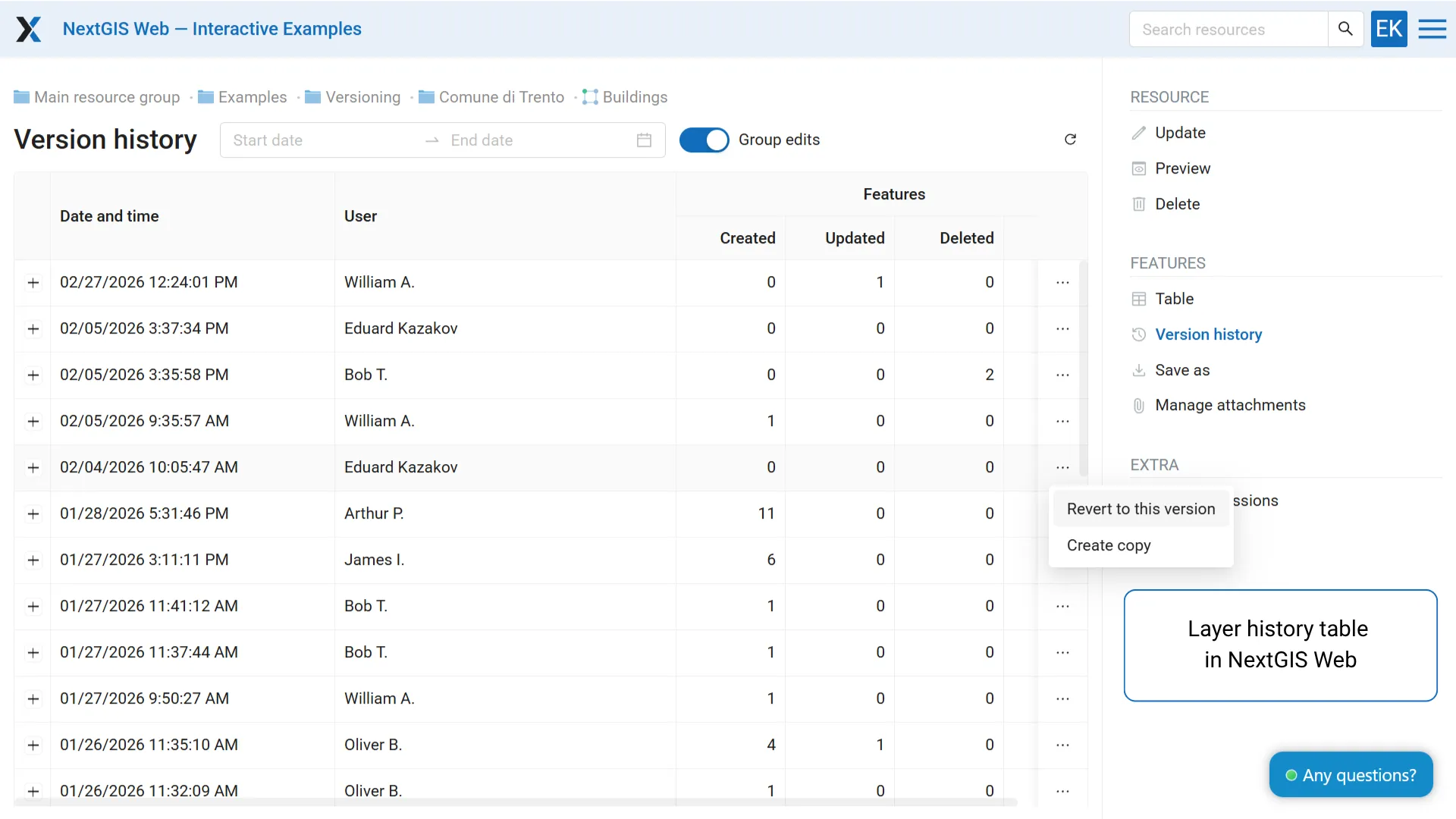
Task: Open actions menu for 01/27/2026 9:50:27 AM row
Action: point(1062,698)
